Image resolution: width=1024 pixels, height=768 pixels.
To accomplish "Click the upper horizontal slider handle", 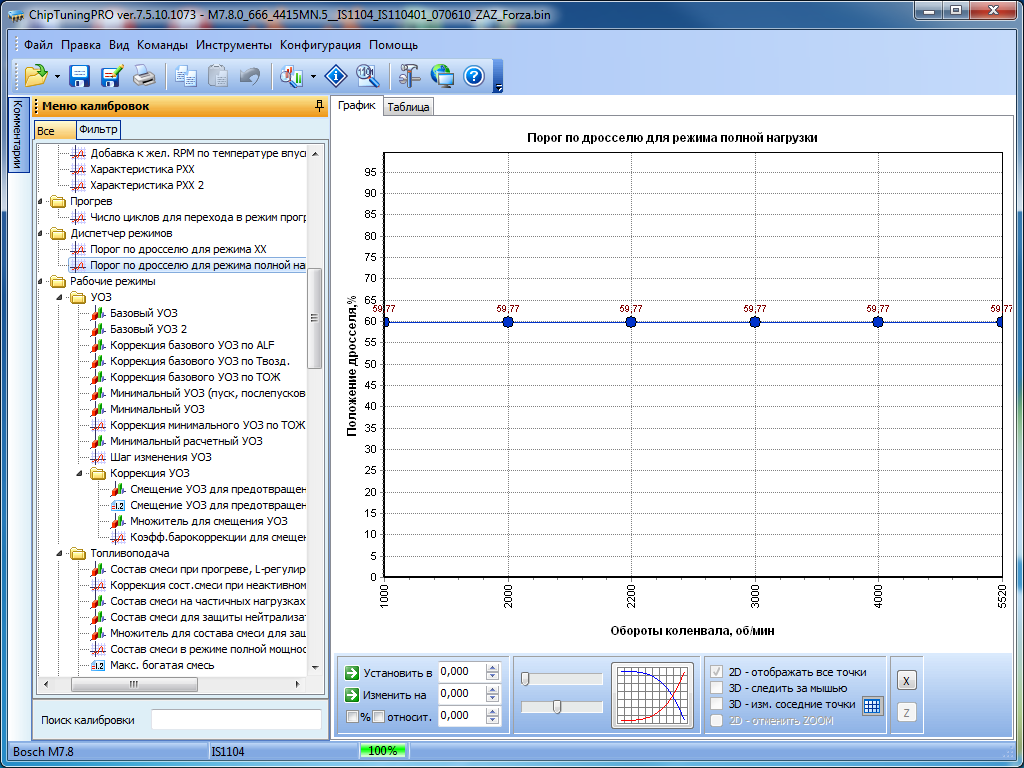I will (525, 679).
